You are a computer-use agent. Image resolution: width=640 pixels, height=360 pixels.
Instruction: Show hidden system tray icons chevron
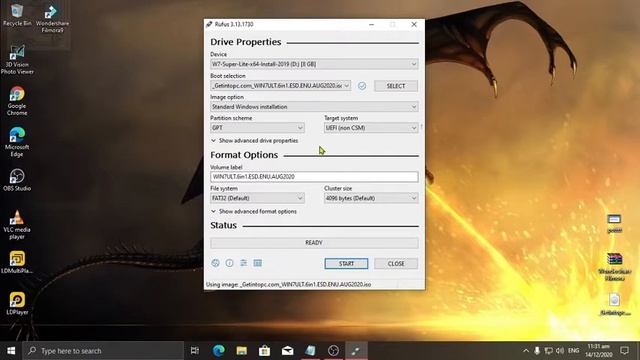[x=526, y=351]
